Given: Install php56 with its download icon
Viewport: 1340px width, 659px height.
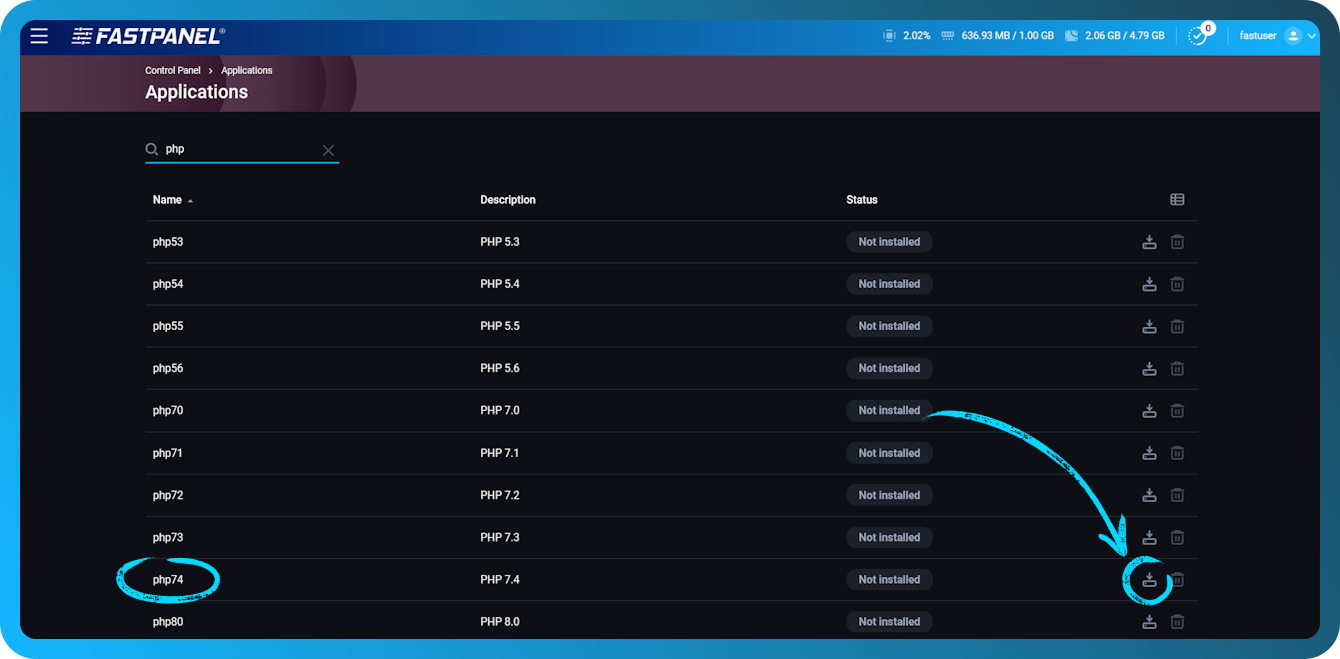Looking at the screenshot, I should 1149,368.
